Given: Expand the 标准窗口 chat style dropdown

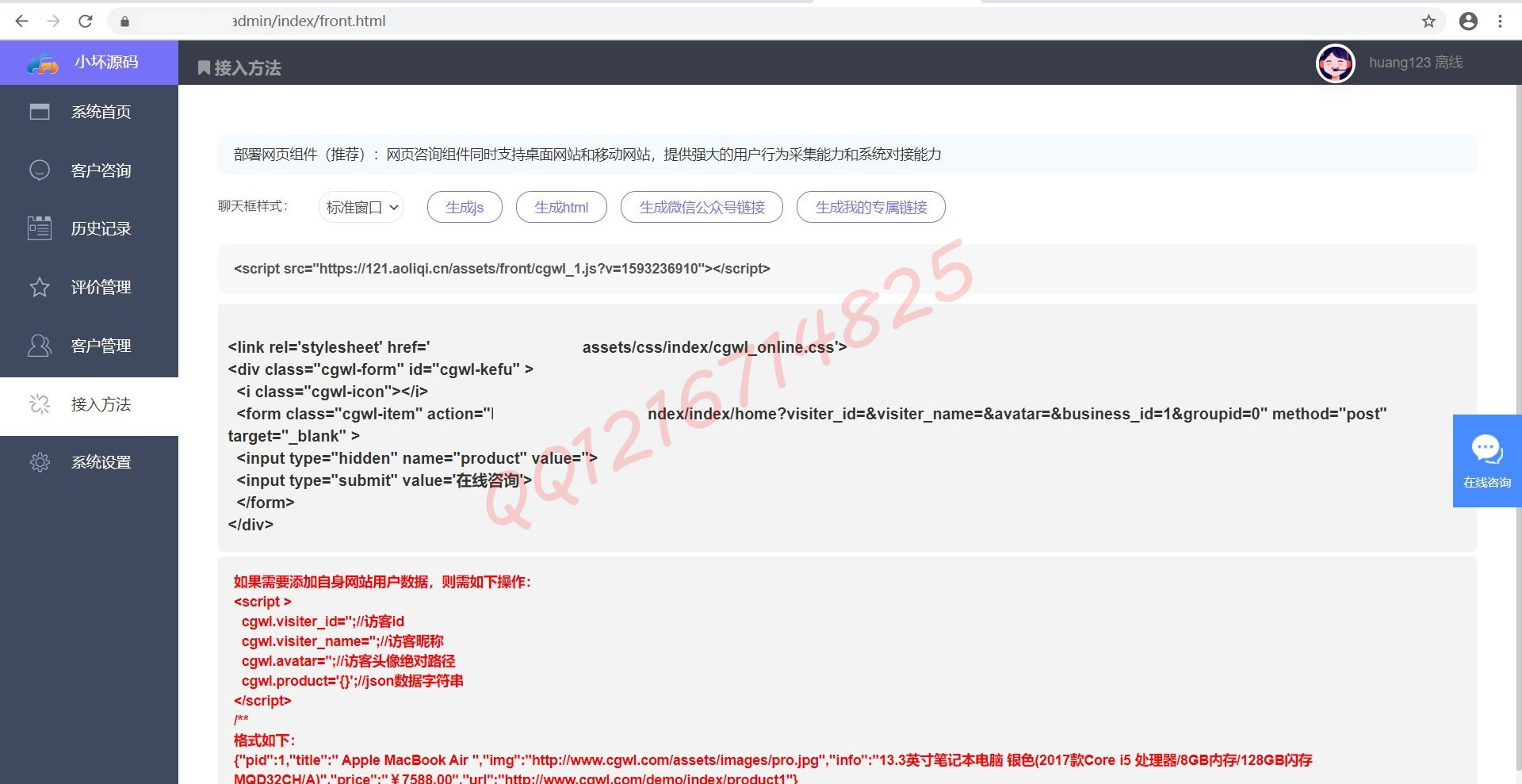Looking at the screenshot, I should click(x=361, y=208).
